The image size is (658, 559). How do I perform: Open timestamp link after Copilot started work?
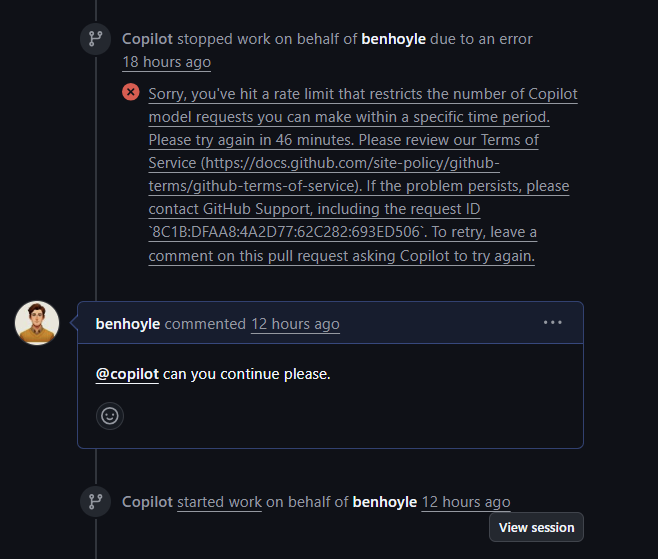(466, 502)
